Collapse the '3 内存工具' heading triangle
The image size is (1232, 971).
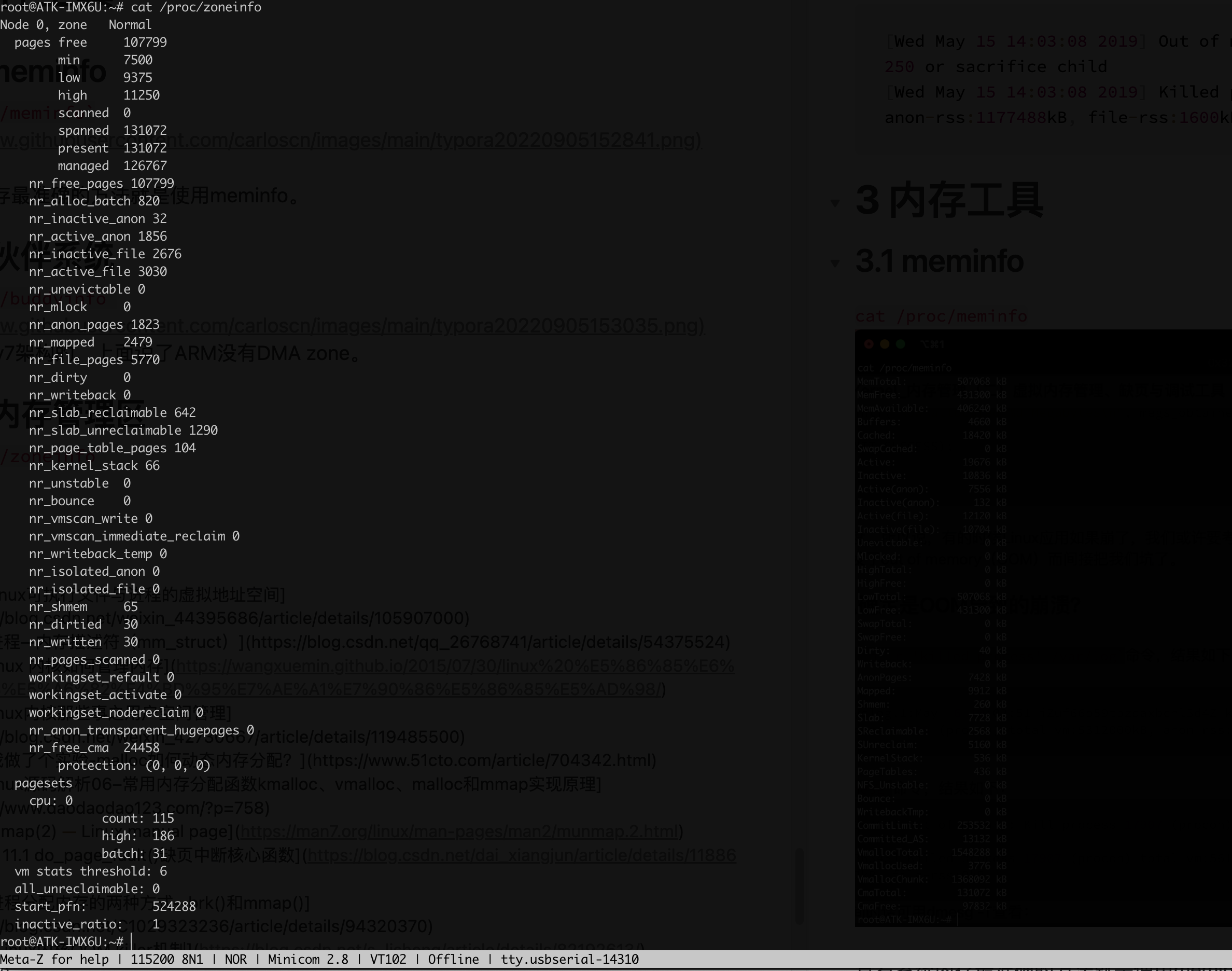[x=835, y=203]
